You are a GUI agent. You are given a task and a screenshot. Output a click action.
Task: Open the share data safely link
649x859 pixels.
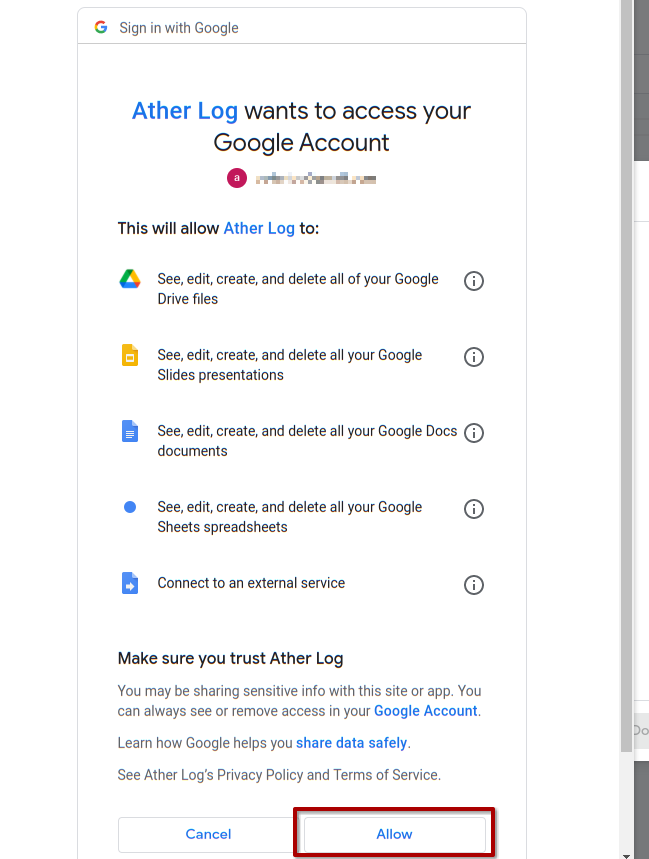coord(352,743)
